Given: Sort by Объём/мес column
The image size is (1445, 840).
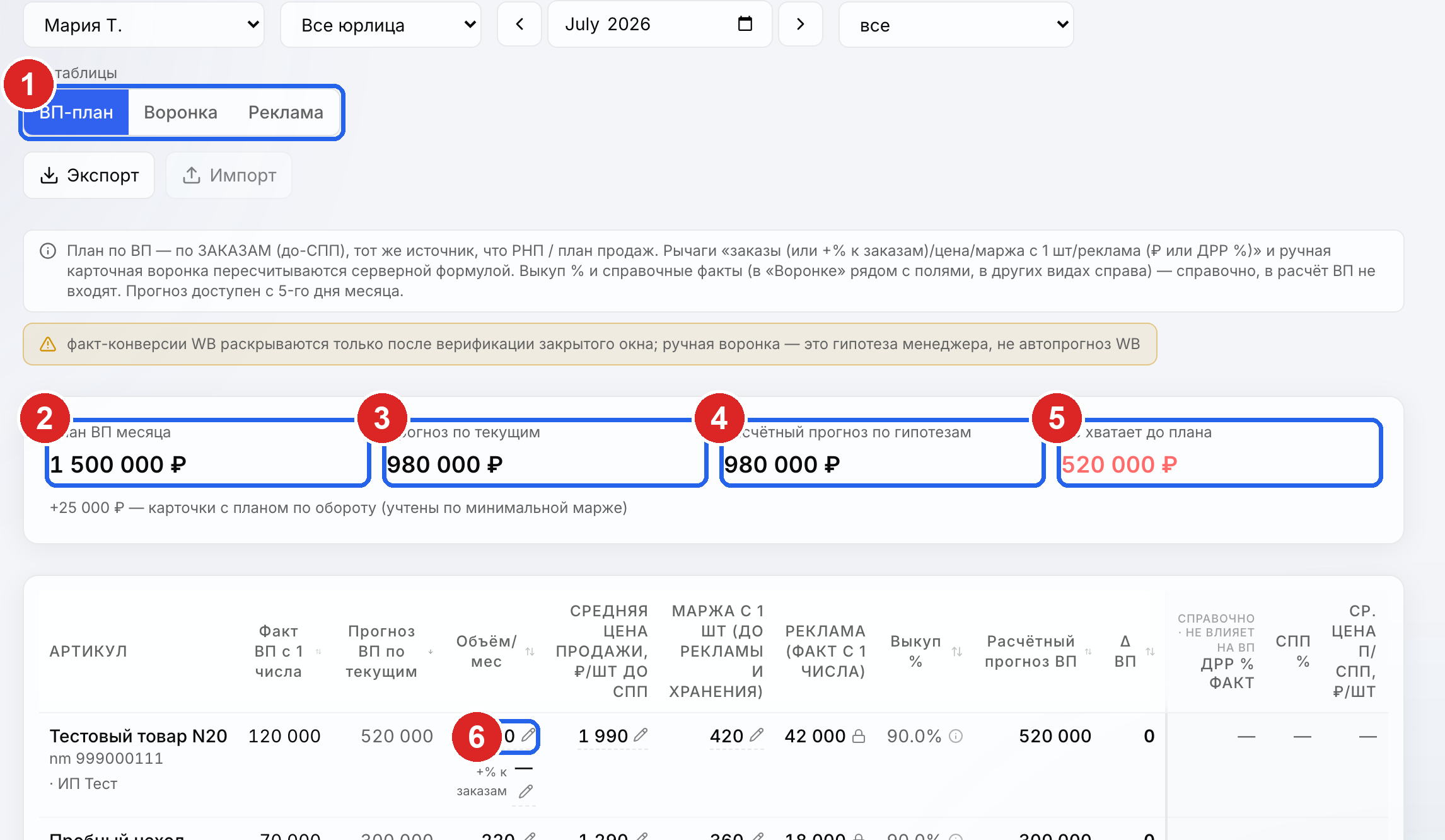Looking at the screenshot, I should point(530,652).
